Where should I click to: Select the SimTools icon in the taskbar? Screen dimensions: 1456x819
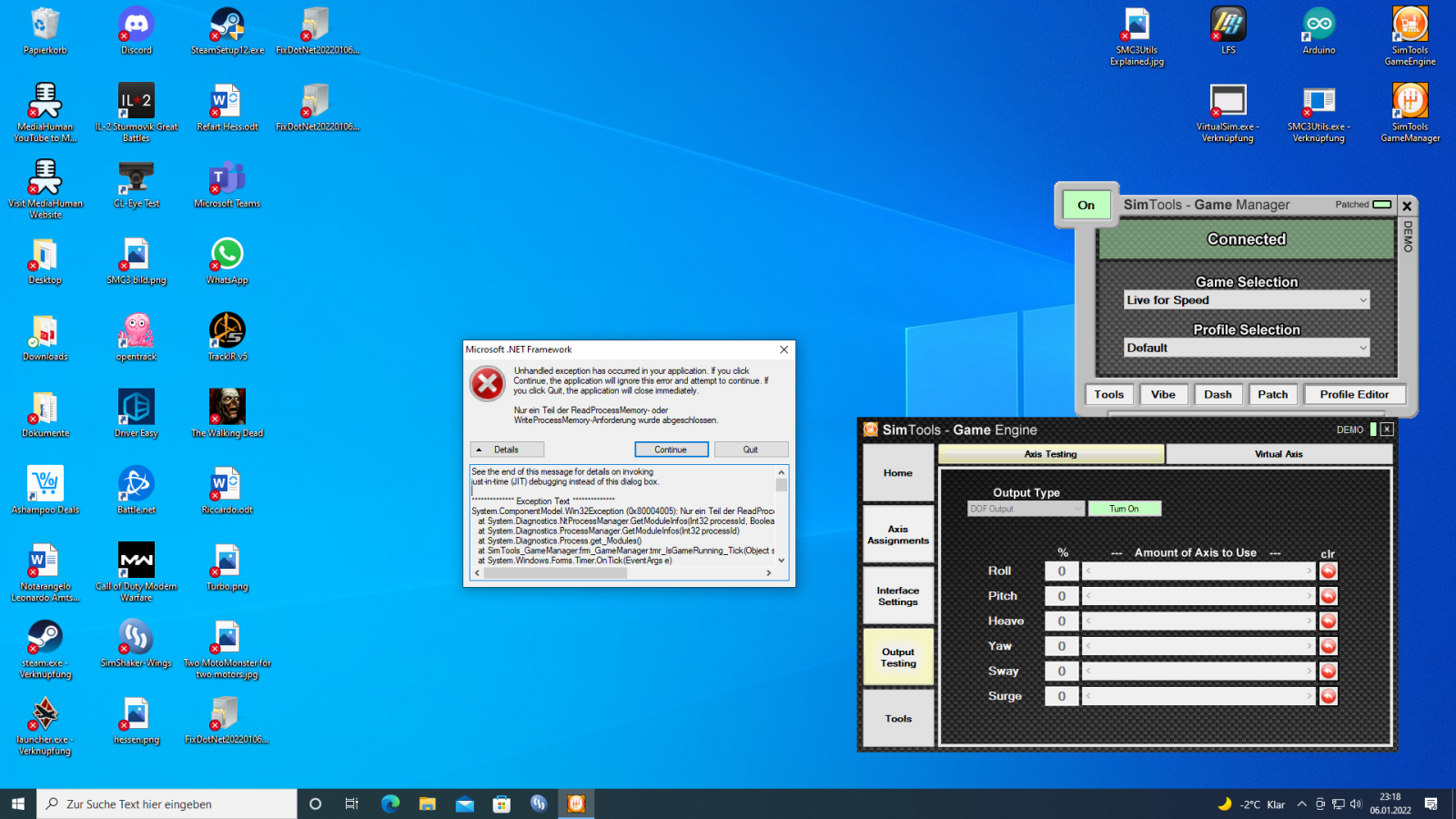576,804
